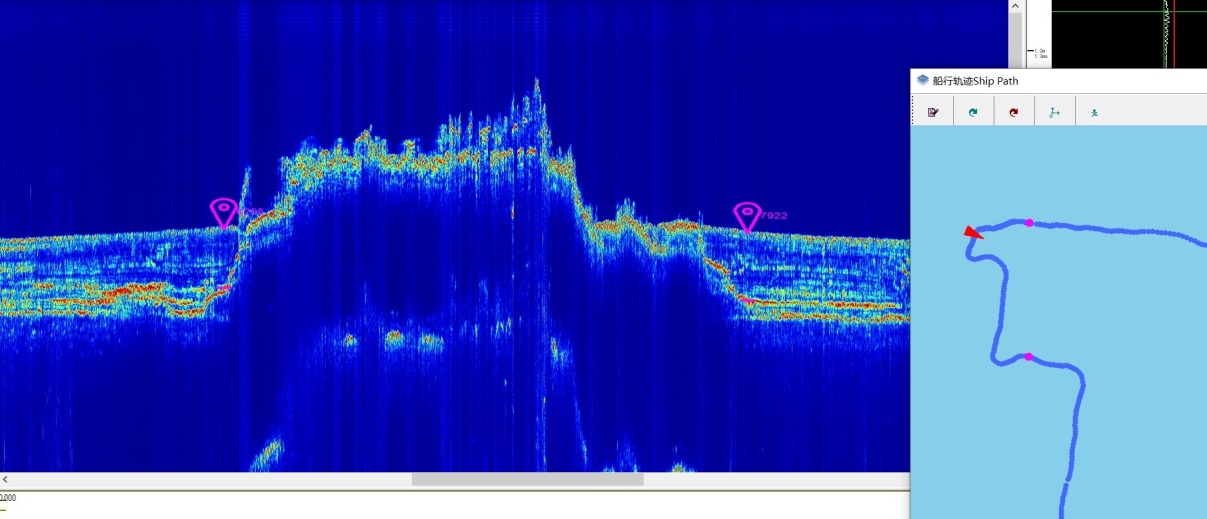This screenshot has width=1207, height=519.
Task: Click the red rotate arrow icon
Action: 1014,112
